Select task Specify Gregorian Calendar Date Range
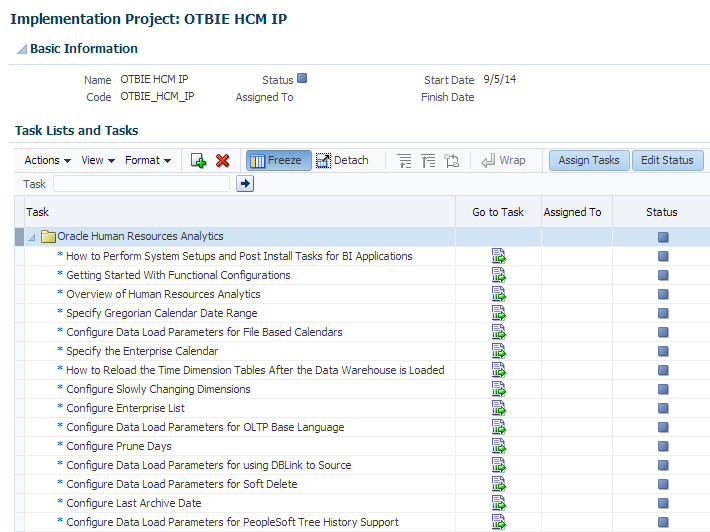This screenshot has width=710, height=532. pos(162,313)
